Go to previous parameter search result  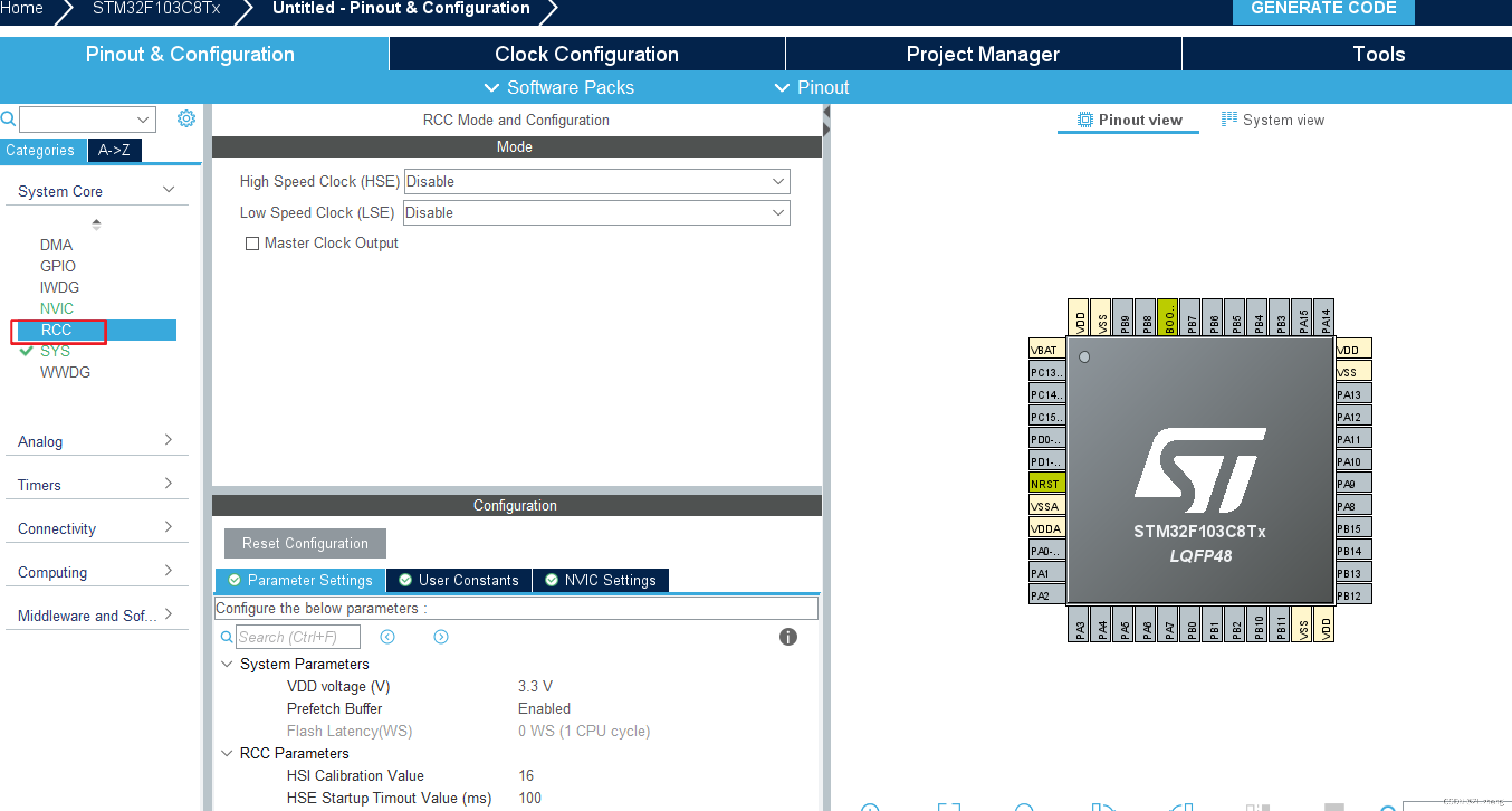387,637
